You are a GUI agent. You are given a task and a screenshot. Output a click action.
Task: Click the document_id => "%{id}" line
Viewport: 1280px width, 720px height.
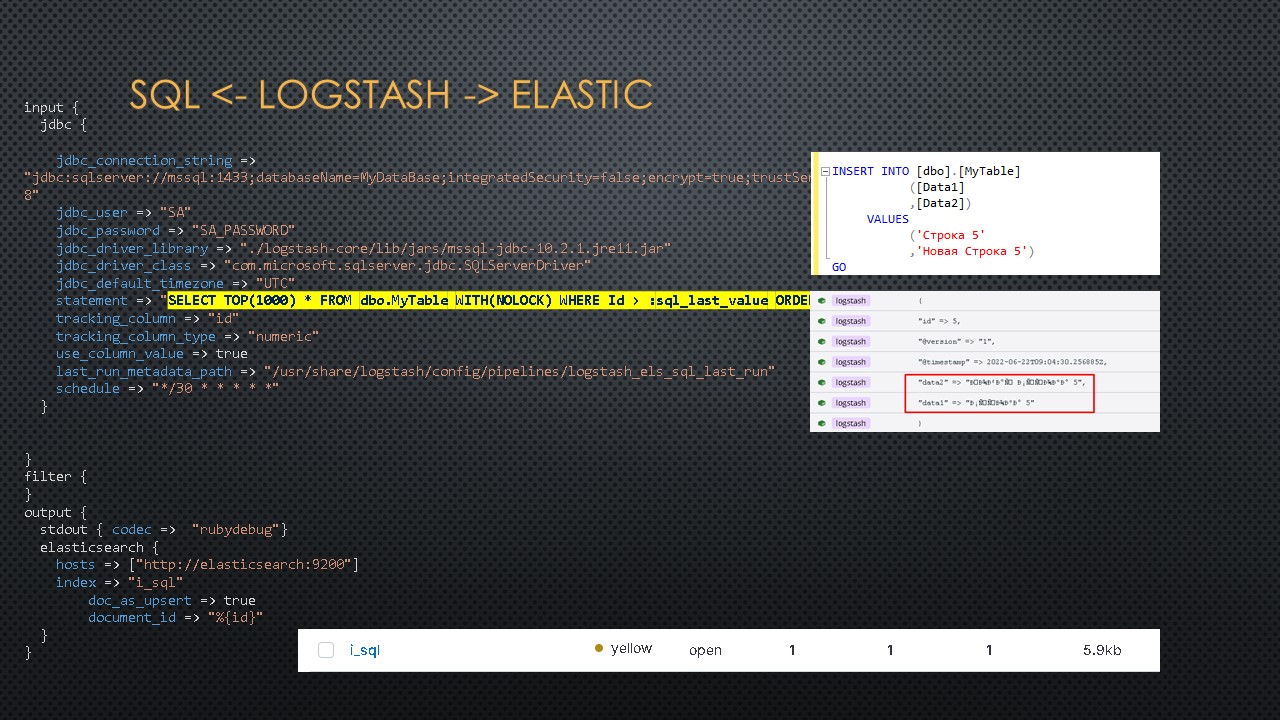point(175,617)
